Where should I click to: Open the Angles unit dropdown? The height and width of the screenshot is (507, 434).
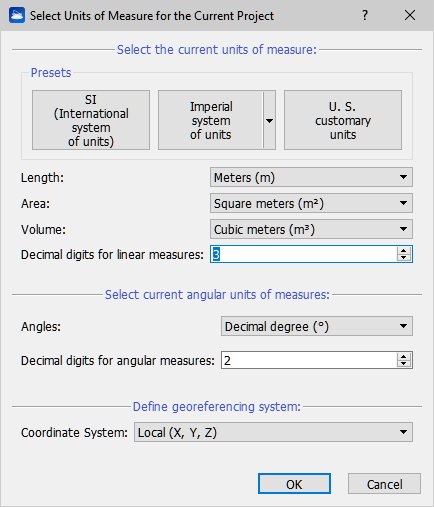pyautogui.click(x=317, y=326)
